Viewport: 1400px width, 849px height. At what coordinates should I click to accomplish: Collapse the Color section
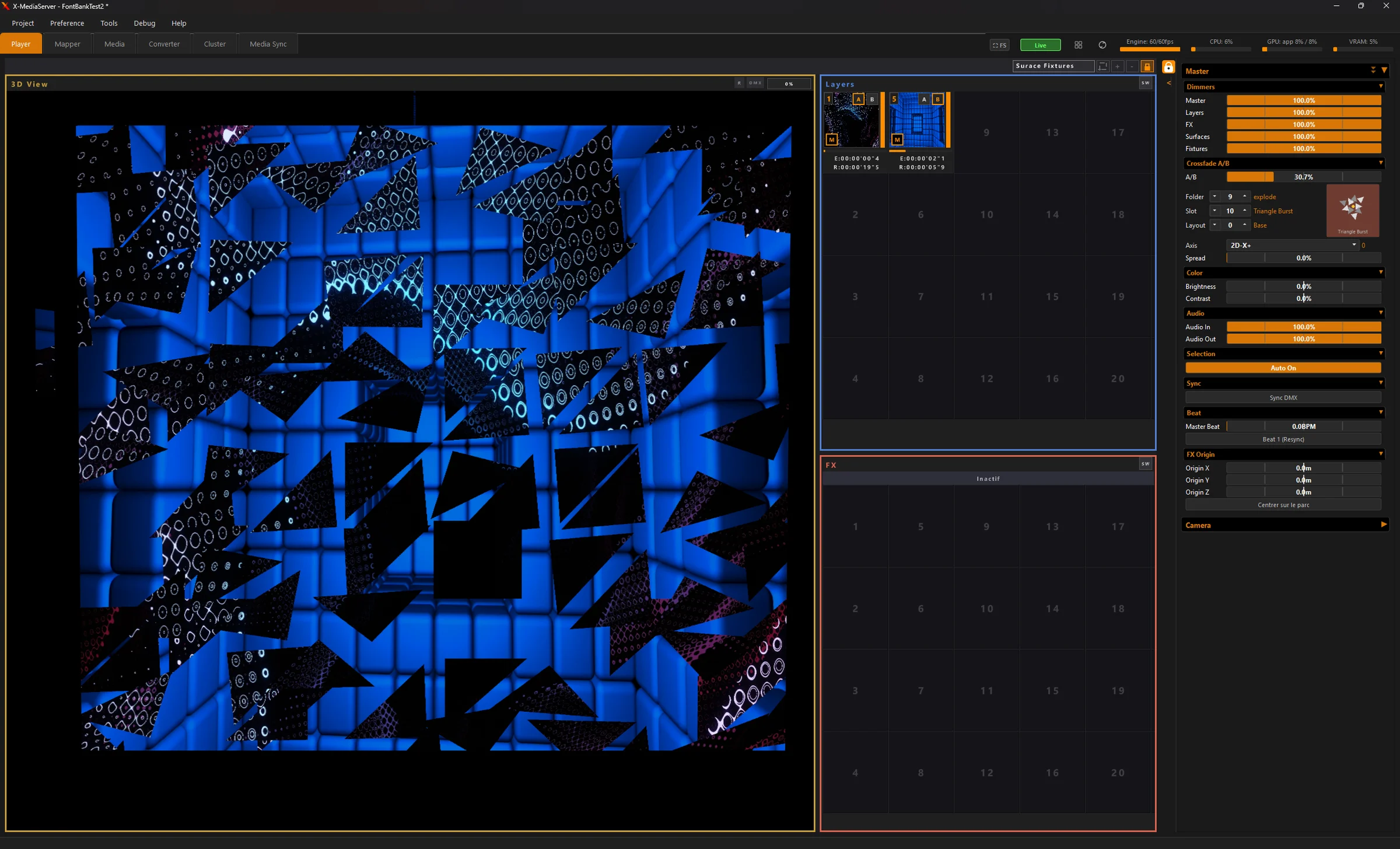(1381, 272)
